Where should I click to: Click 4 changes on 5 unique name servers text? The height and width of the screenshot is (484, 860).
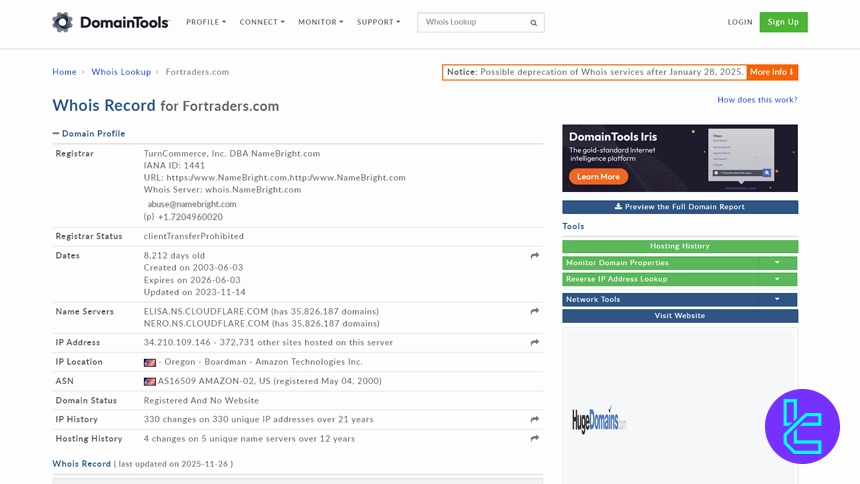coord(249,438)
